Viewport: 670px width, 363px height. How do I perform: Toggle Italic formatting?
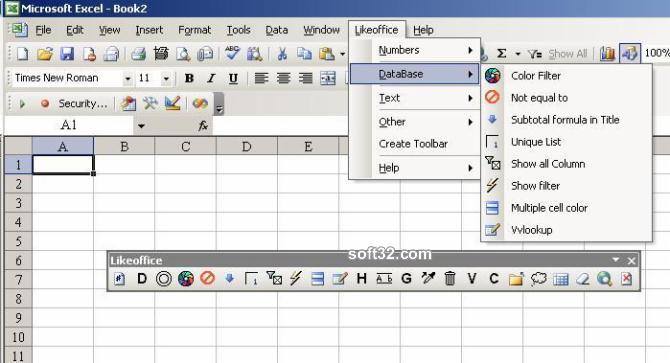211,78
